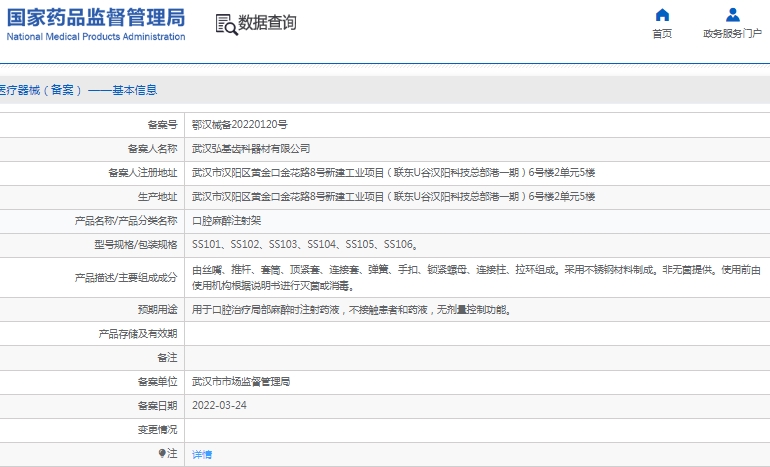The image size is (770, 467).
Task: Open 政务服务门户 link text
Action: coord(732,34)
